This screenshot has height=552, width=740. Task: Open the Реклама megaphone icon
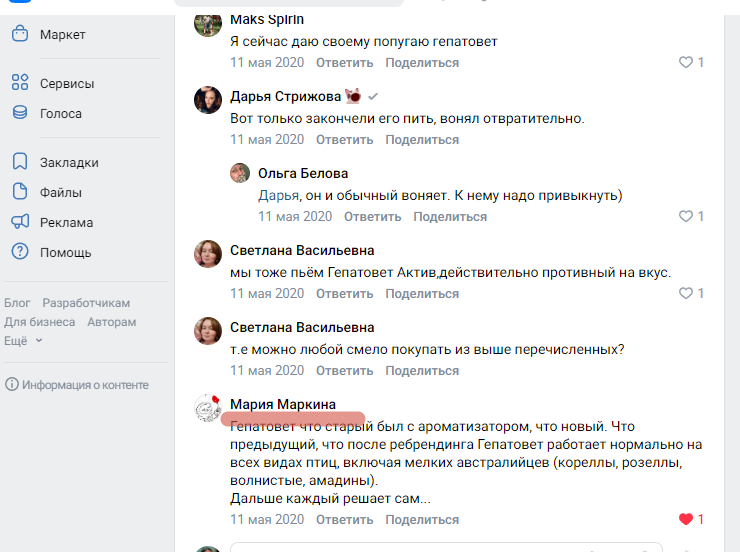click(20, 222)
